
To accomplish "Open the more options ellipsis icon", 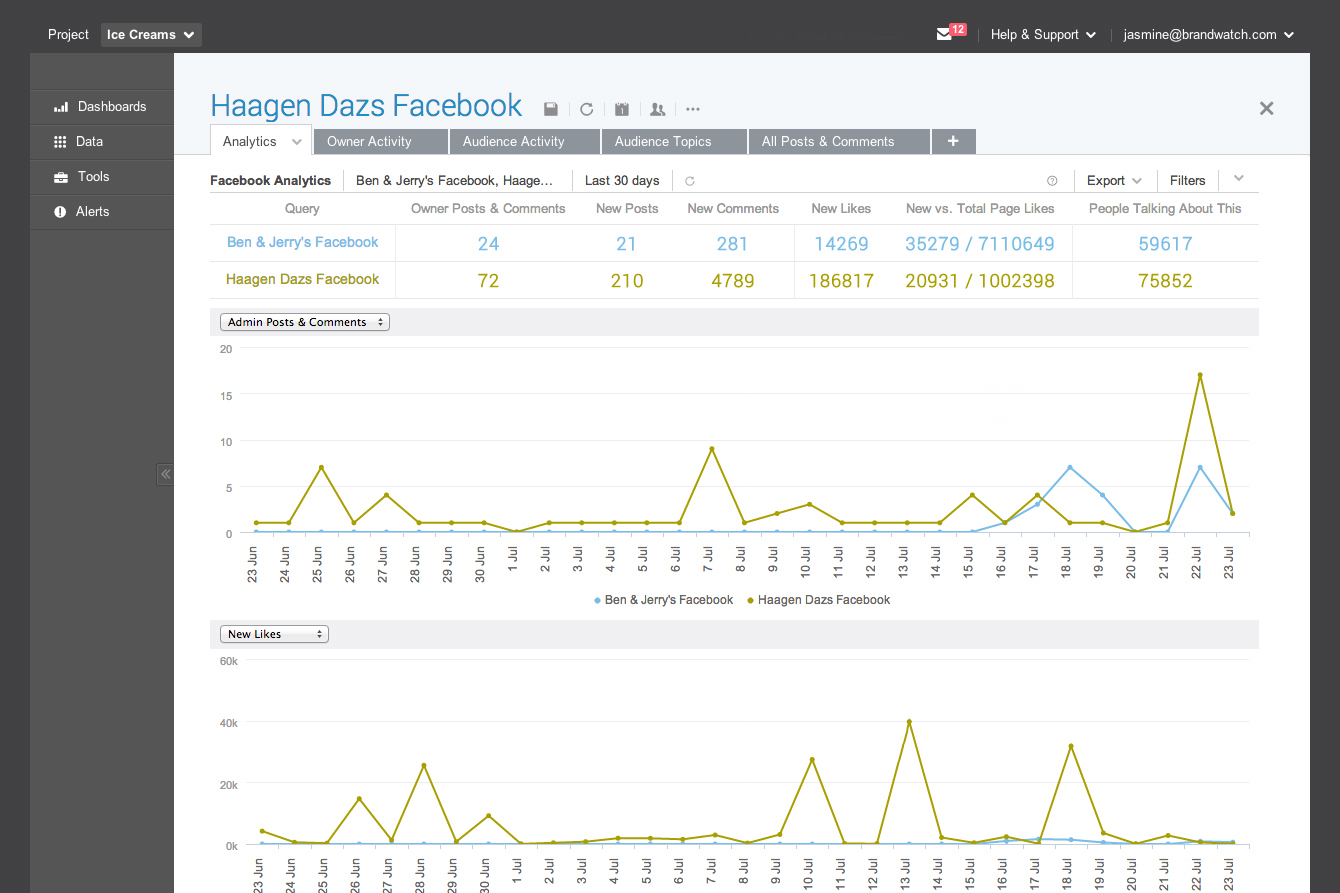I will (693, 109).
